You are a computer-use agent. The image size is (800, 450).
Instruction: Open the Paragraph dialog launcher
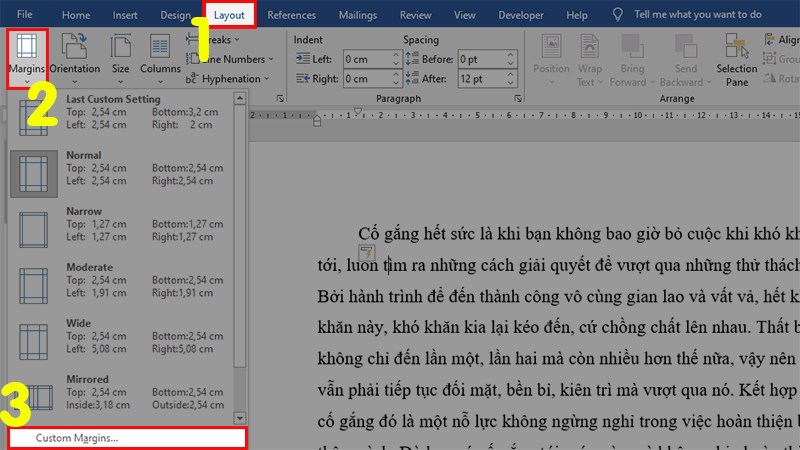click(517, 98)
